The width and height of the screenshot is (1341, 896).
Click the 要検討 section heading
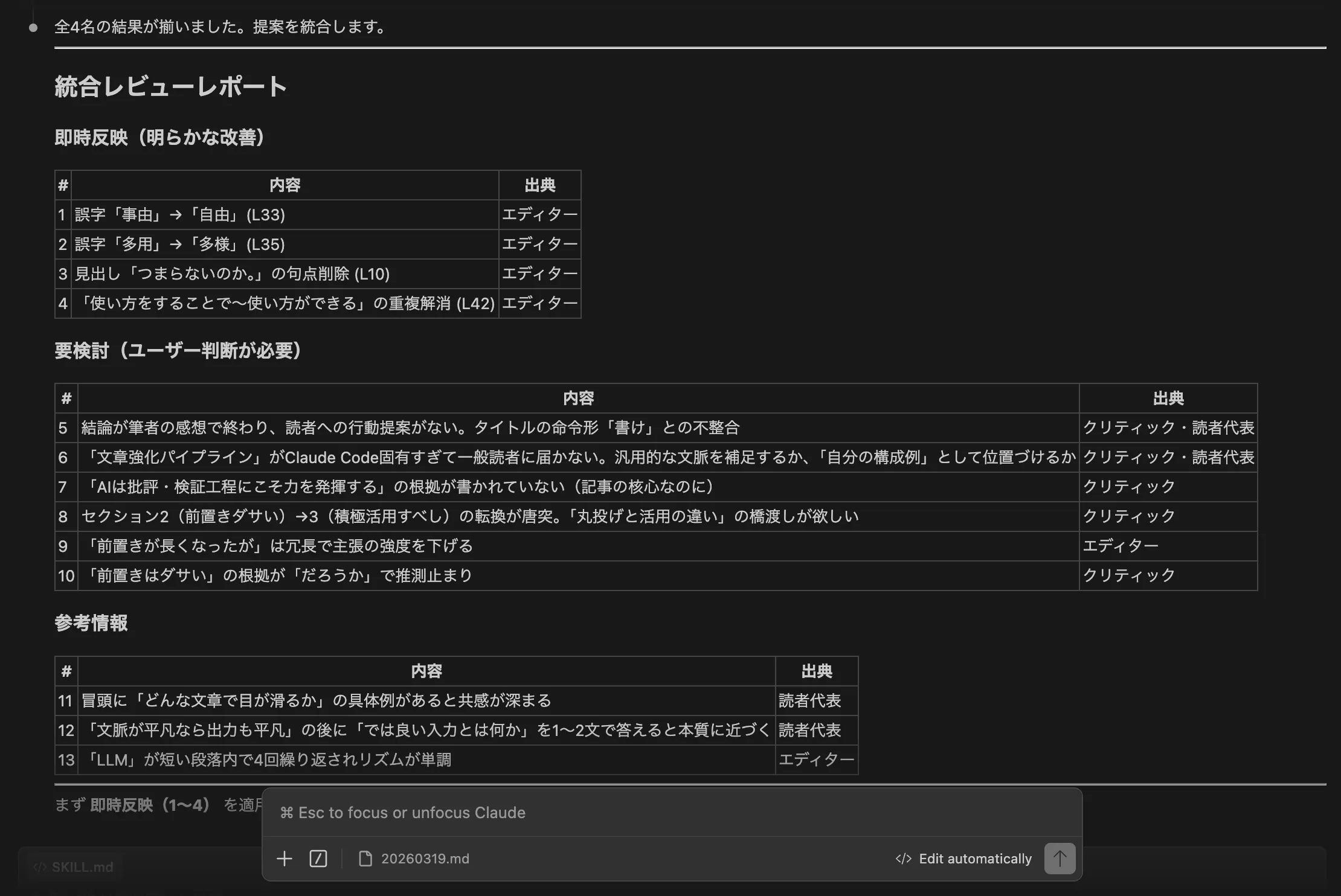tap(177, 351)
